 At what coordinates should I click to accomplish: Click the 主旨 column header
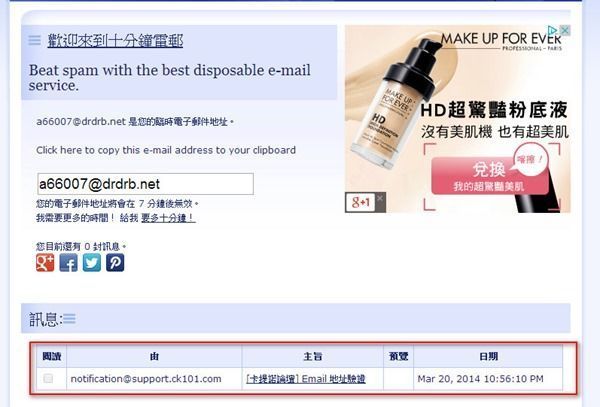pos(313,357)
